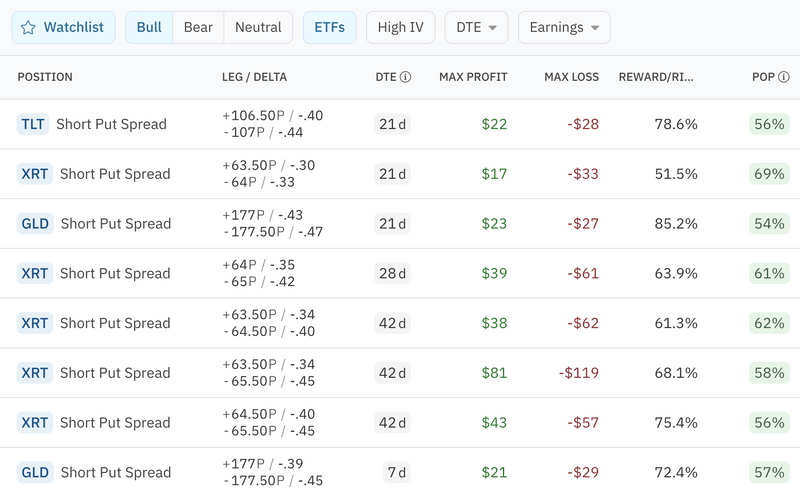Click the Watchlist star icon
The height and width of the screenshot is (496, 800).
click(28, 28)
